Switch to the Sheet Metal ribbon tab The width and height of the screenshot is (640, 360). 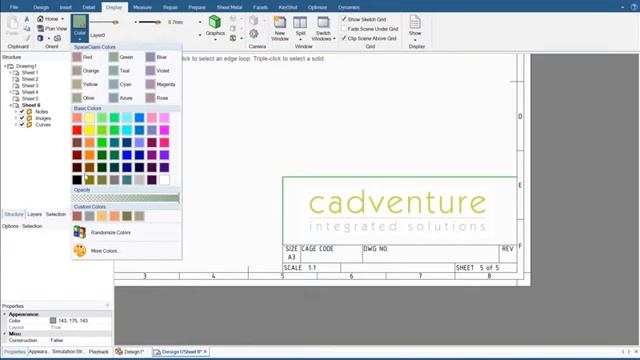click(229, 7)
